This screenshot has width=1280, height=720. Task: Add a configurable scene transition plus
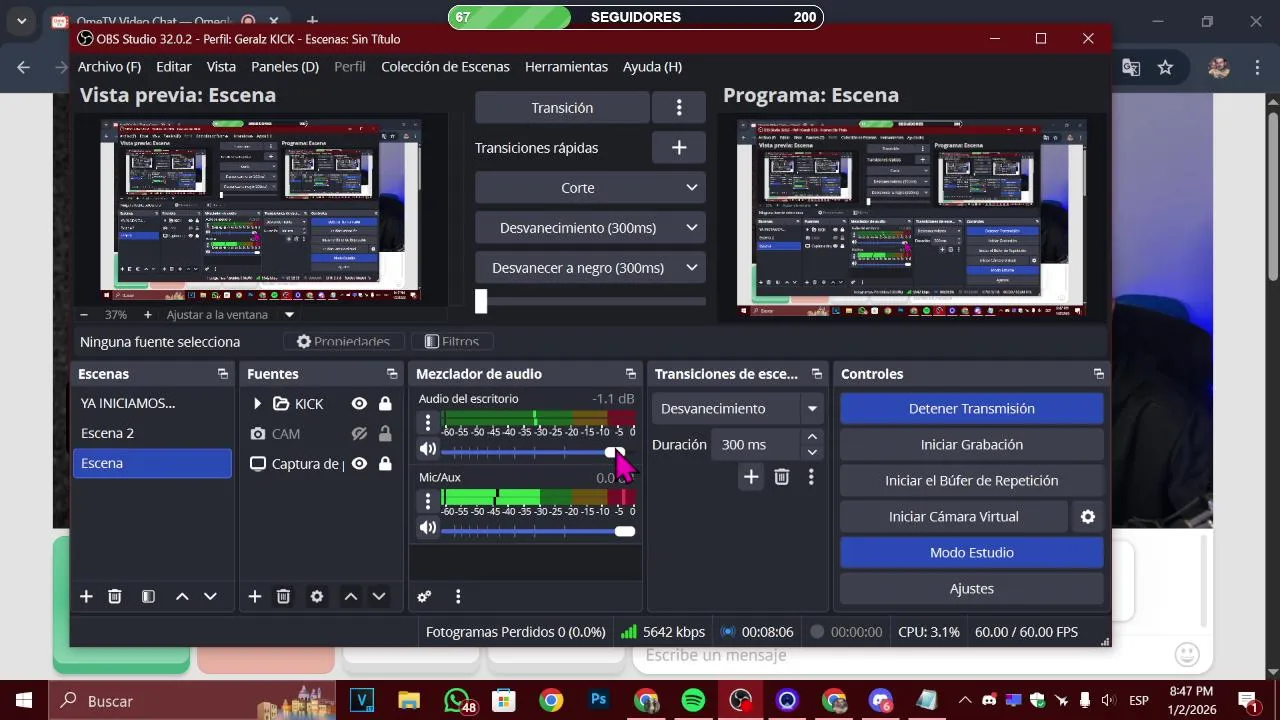point(751,477)
